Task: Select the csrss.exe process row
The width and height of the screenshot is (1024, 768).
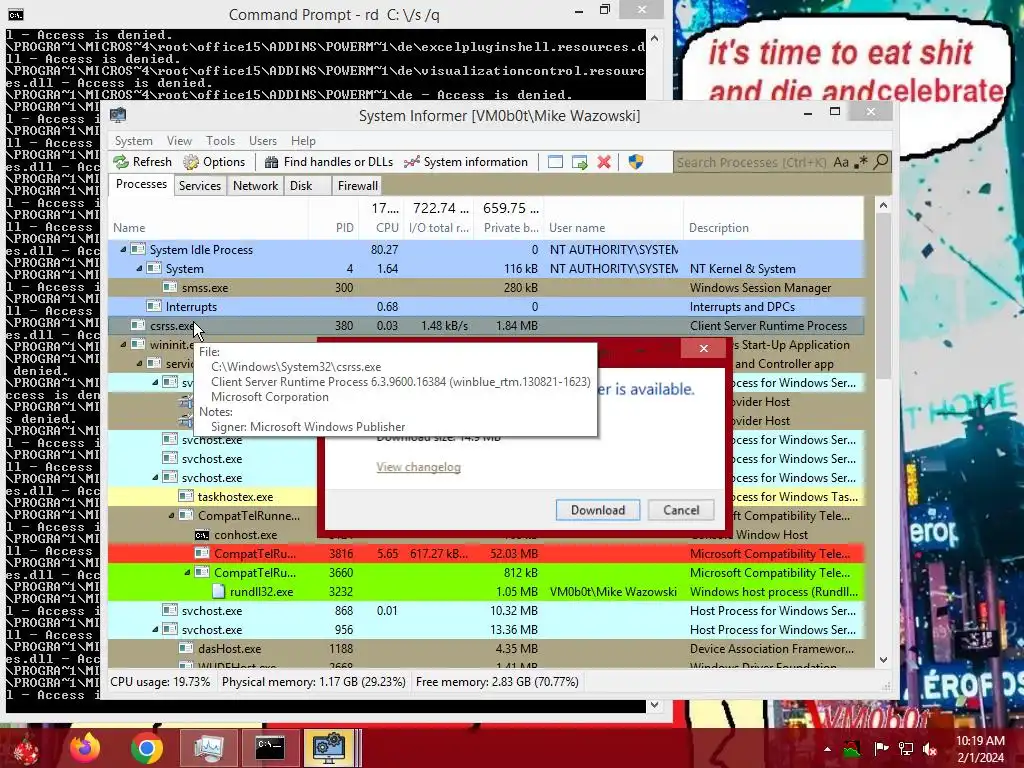Action: point(487,325)
